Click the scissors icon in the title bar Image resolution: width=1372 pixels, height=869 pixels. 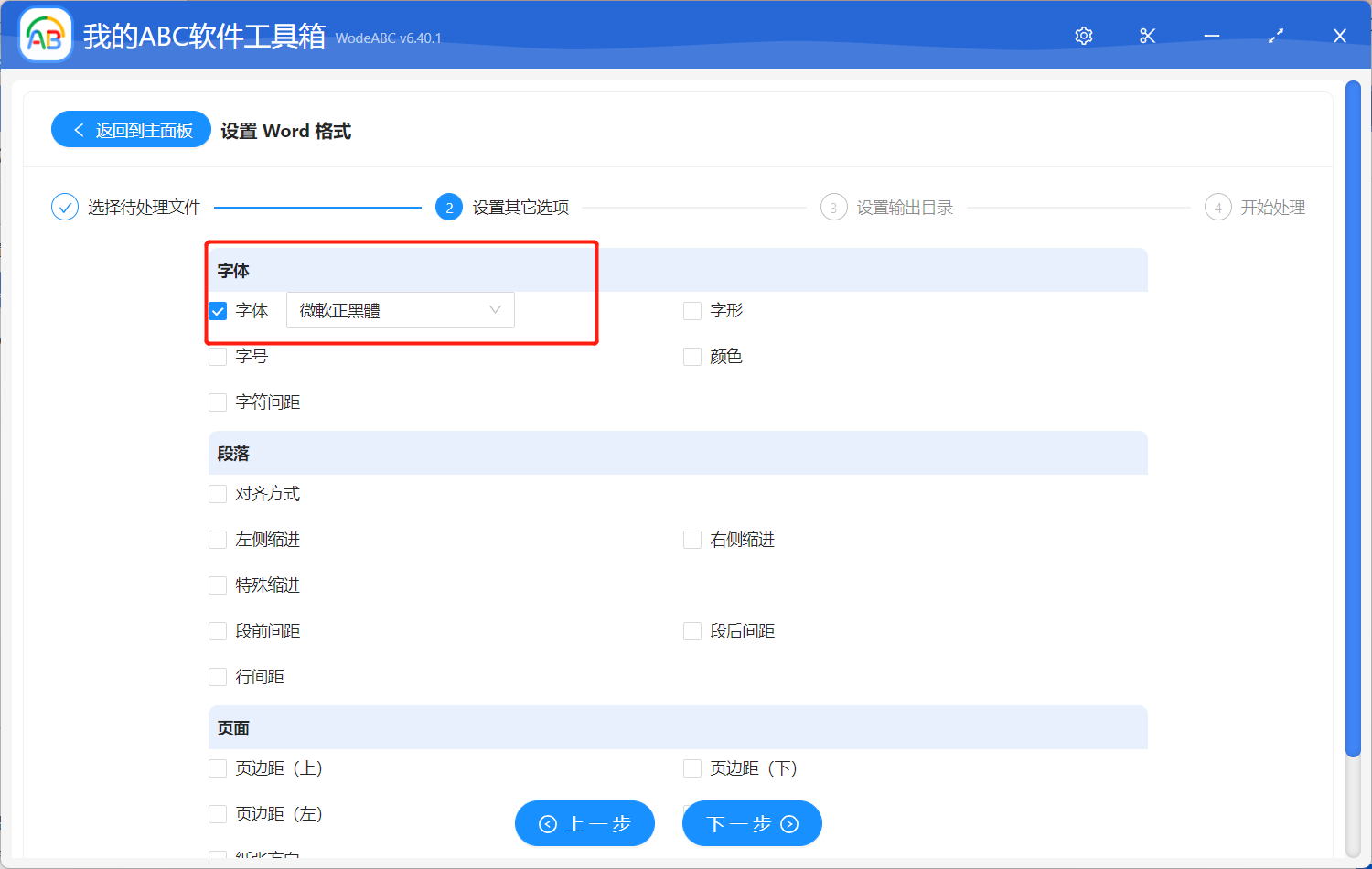(x=1147, y=35)
